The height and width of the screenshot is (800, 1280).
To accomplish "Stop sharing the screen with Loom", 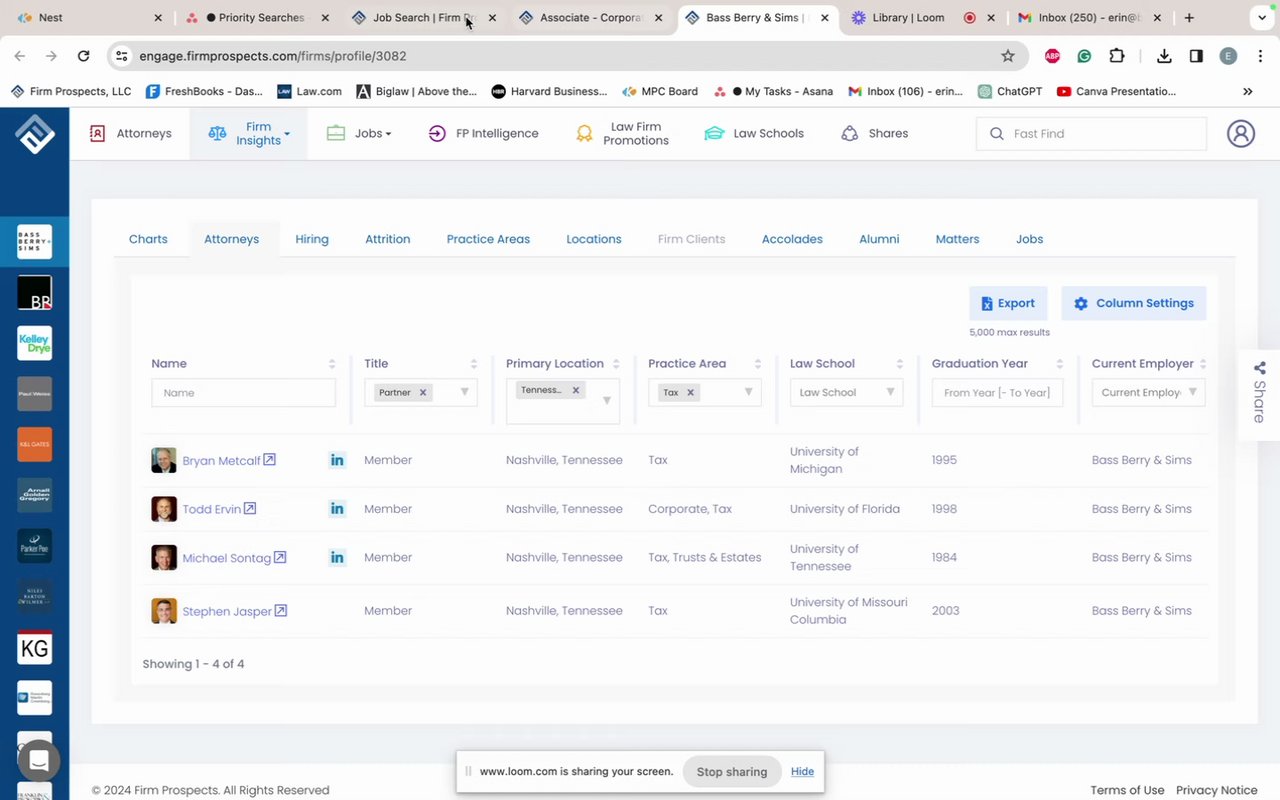I will tap(732, 772).
